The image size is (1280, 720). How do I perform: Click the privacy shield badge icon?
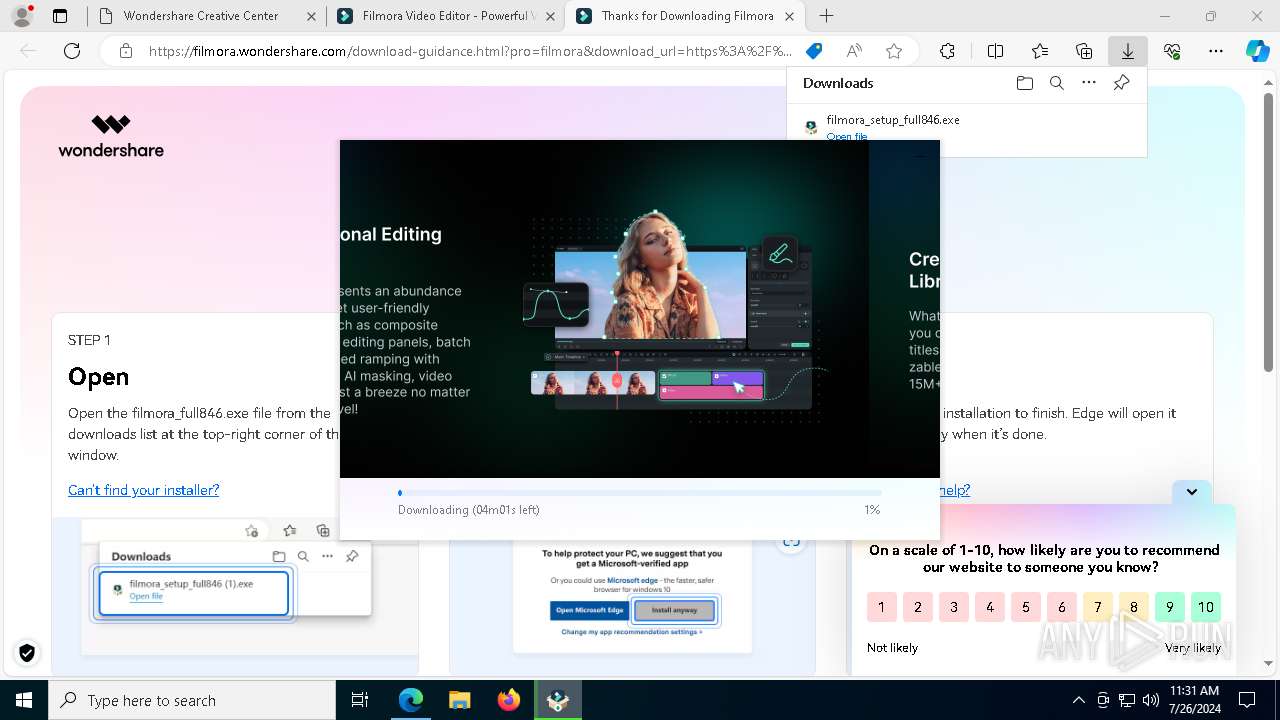pyautogui.click(x=27, y=653)
